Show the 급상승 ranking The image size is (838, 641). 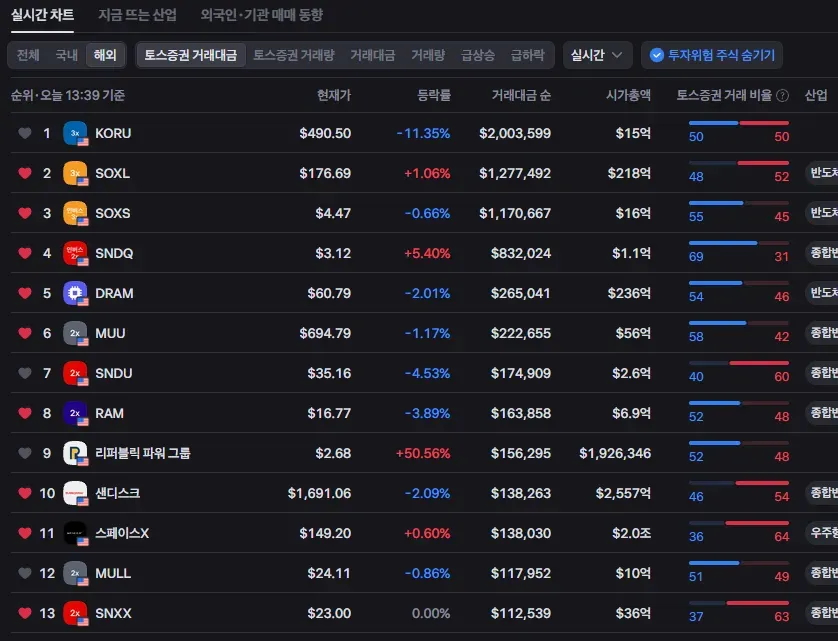point(478,55)
